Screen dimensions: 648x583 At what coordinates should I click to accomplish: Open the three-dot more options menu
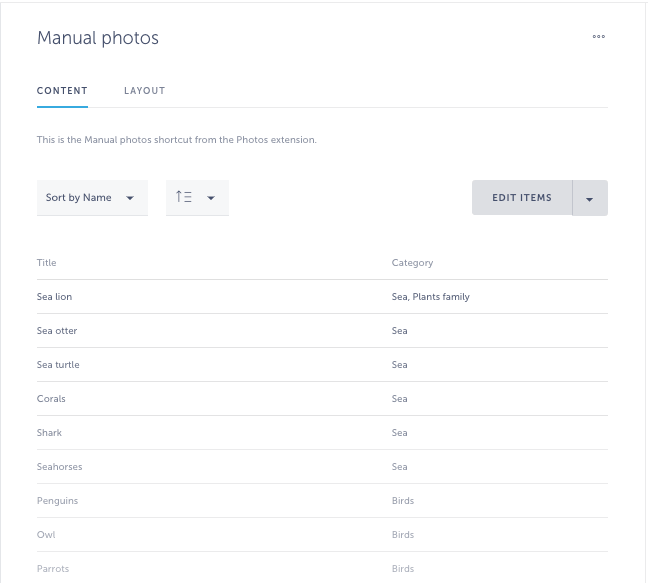pyautogui.click(x=598, y=37)
